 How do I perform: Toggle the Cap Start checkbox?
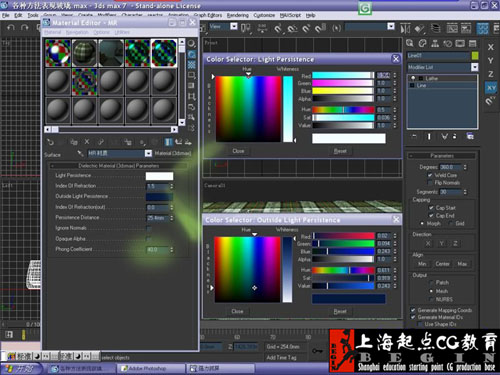[431, 208]
